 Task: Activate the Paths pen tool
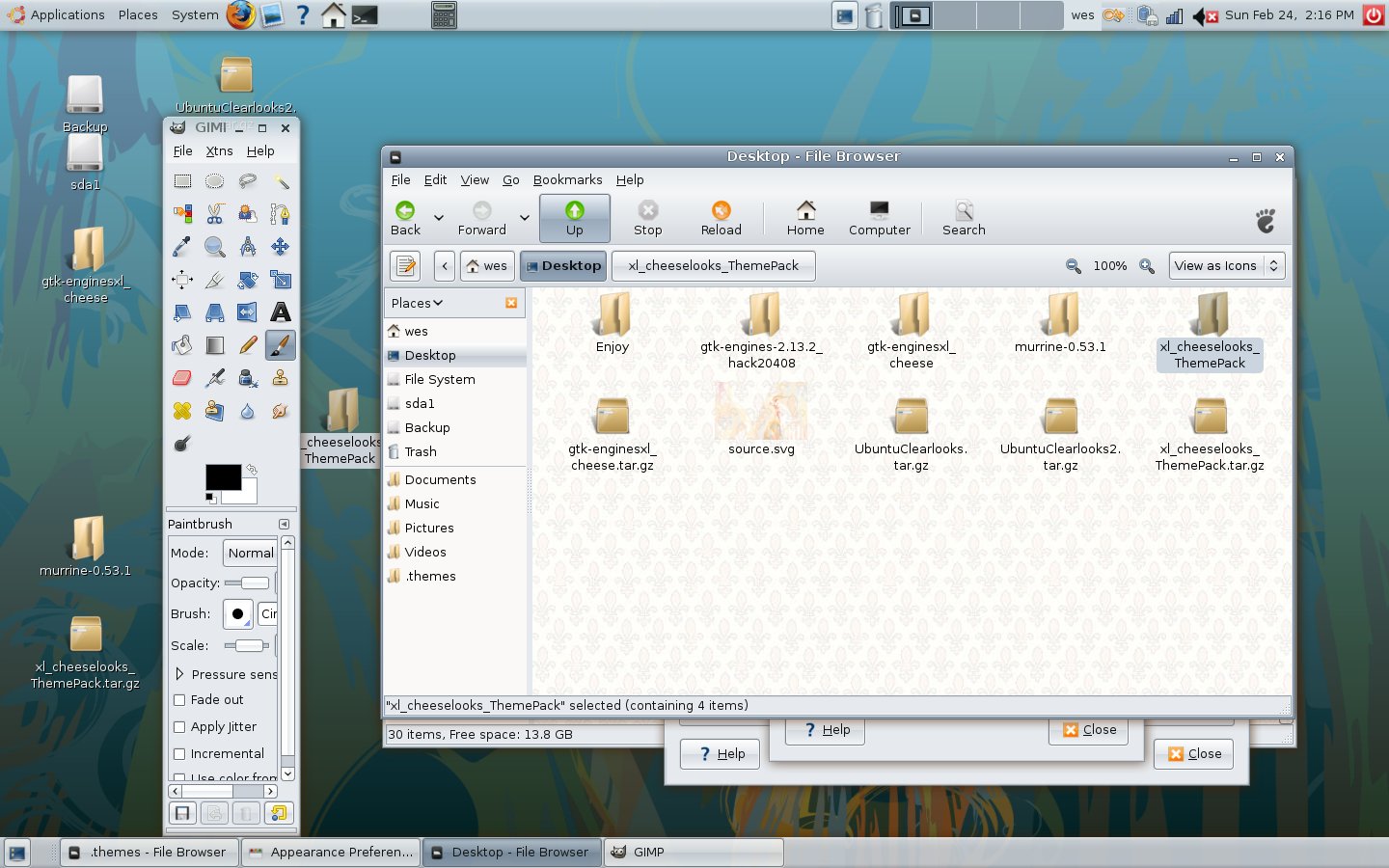coord(281,214)
